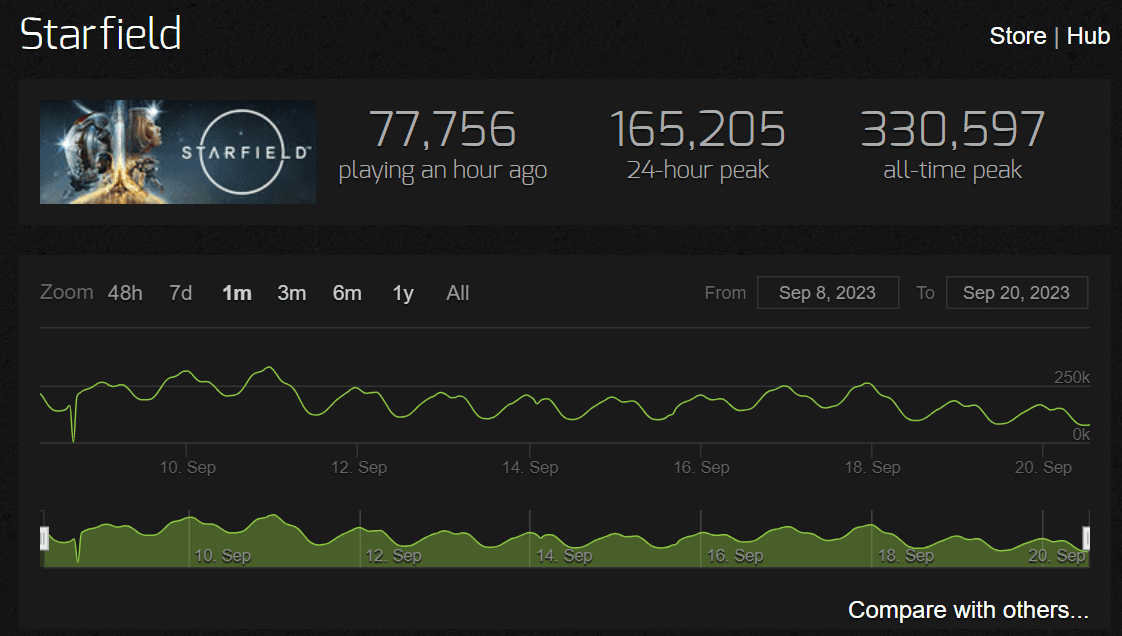The width and height of the screenshot is (1122, 636).
Task: Open the Starfield Store link
Action: tap(1017, 36)
